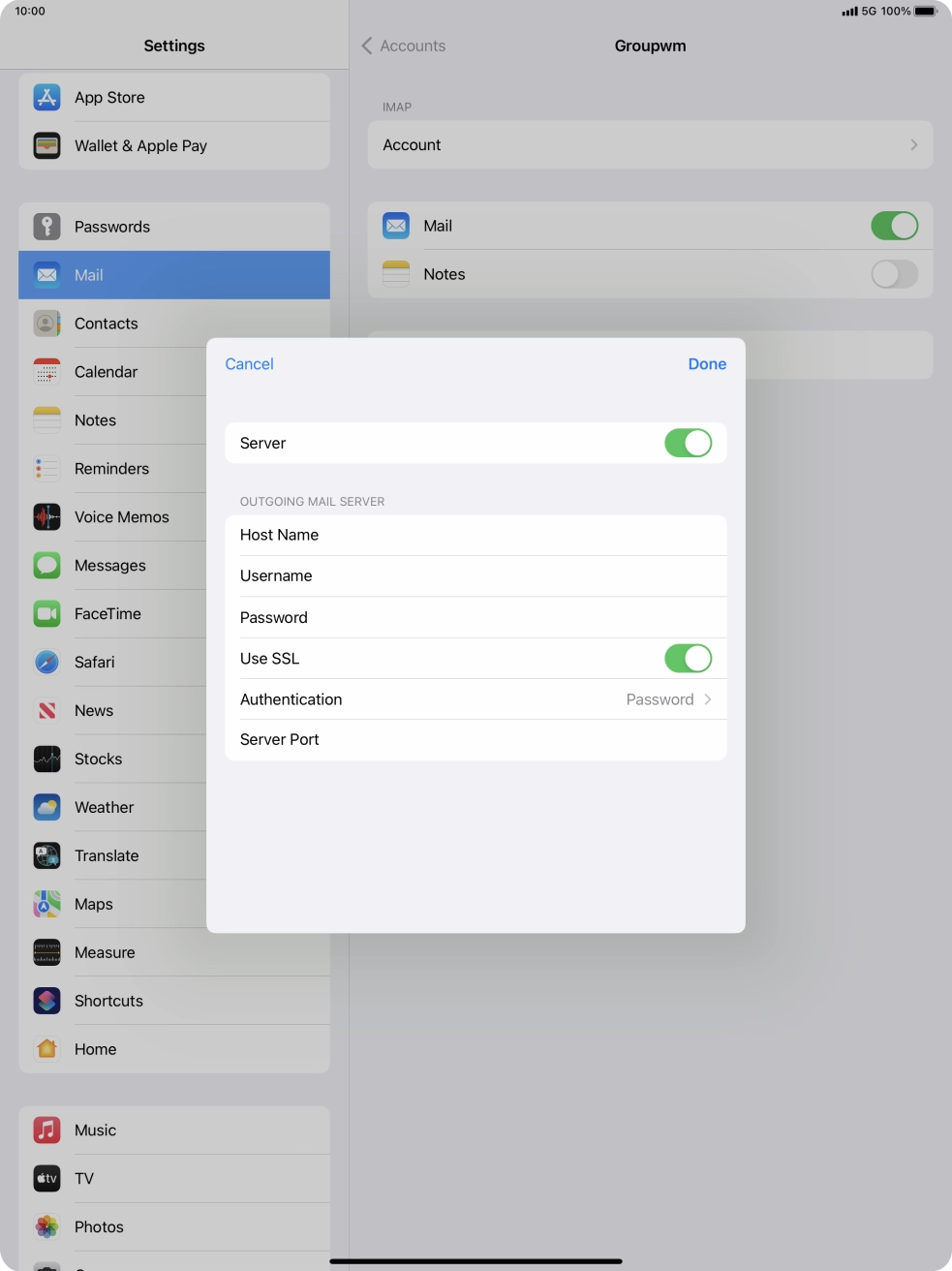Tap the App Store icon

[46, 97]
